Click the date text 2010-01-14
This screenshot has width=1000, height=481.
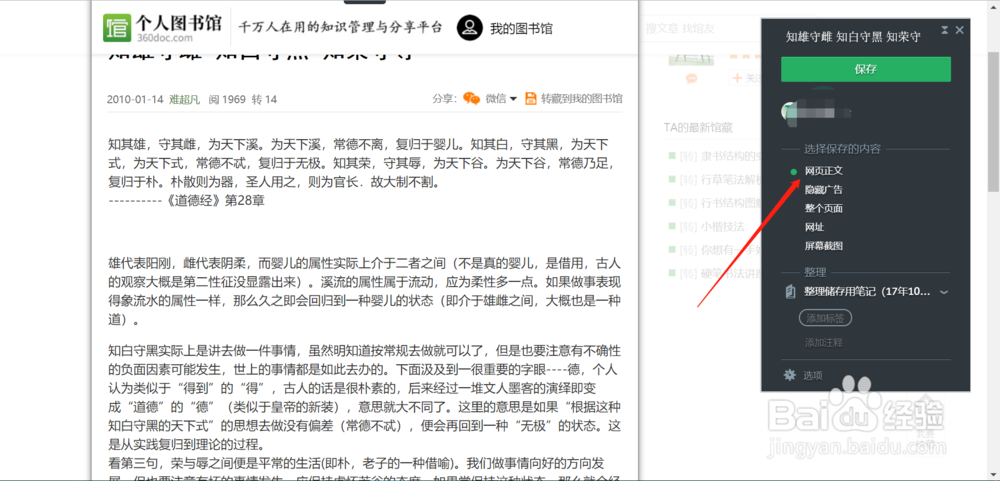[135, 100]
